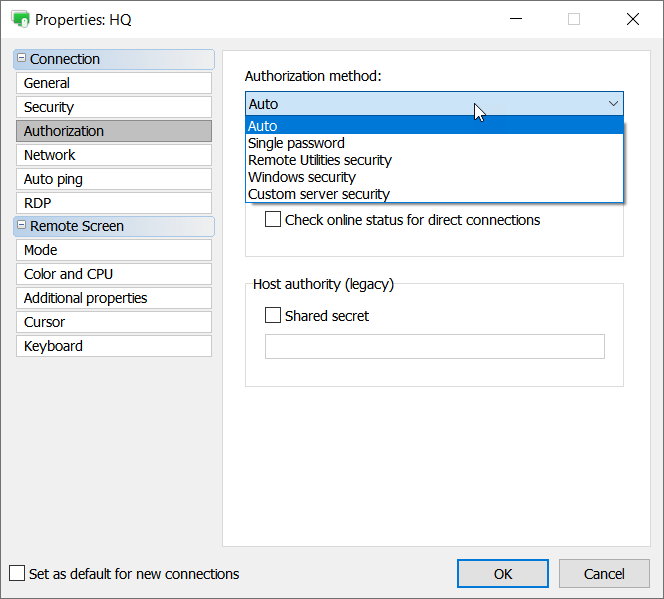The width and height of the screenshot is (664, 599).
Task: Select Custom server security option
Action: [x=319, y=194]
